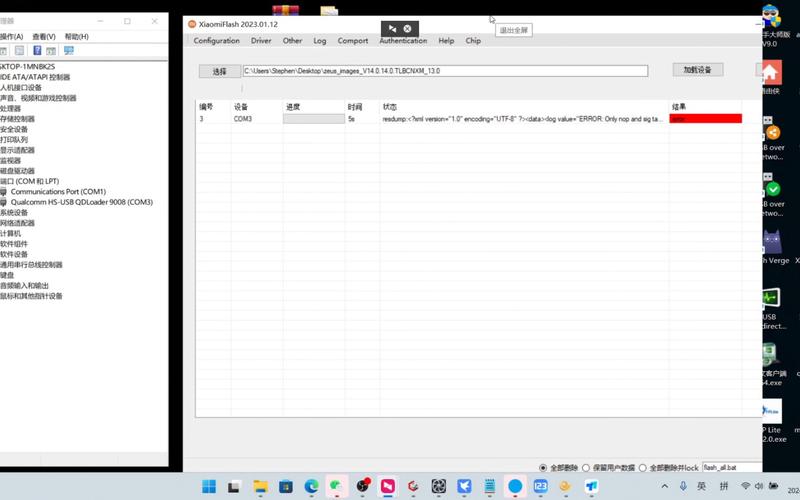Open the Other menu
Image resolution: width=800 pixels, height=500 pixels.
[292, 40]
